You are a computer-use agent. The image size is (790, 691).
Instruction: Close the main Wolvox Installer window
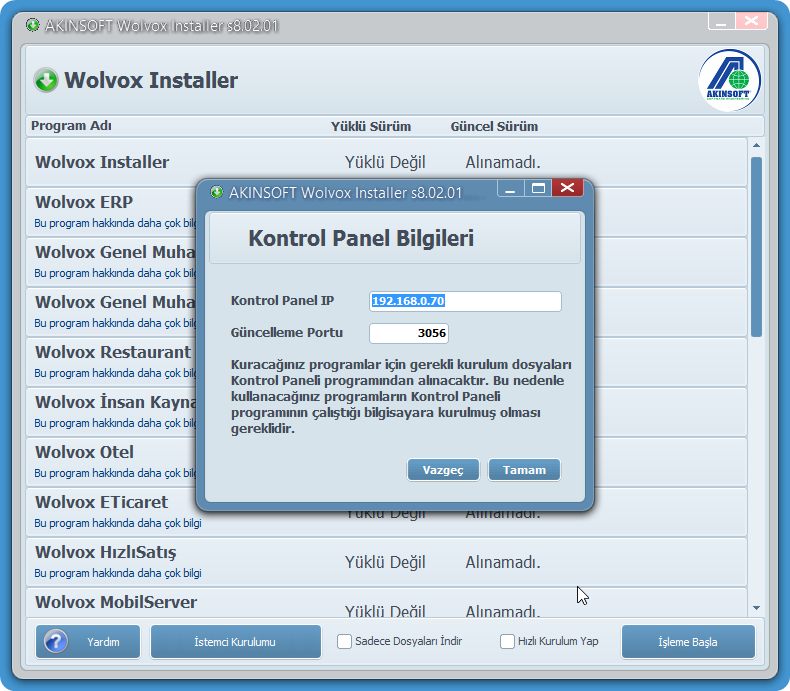[x=751, y=21]
